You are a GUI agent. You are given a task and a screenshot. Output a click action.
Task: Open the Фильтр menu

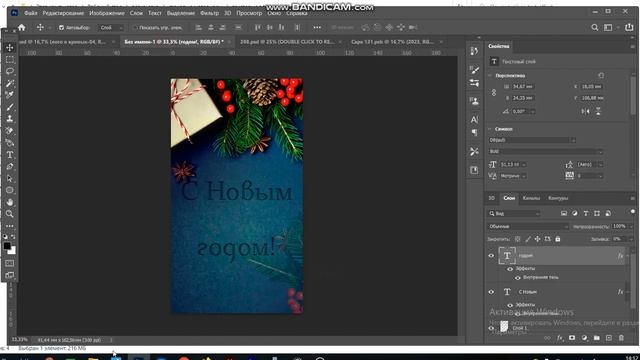[x=209, y=13]
